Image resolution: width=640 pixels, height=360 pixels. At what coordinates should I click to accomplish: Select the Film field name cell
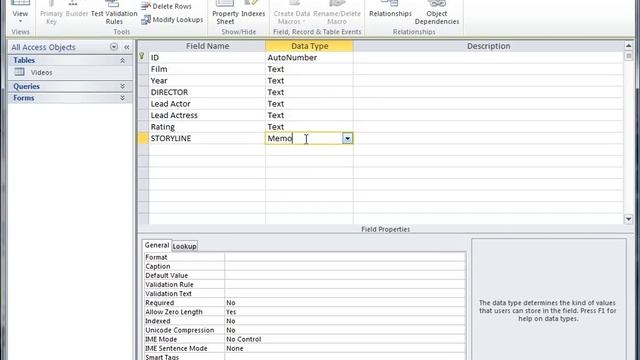(207, 69)
